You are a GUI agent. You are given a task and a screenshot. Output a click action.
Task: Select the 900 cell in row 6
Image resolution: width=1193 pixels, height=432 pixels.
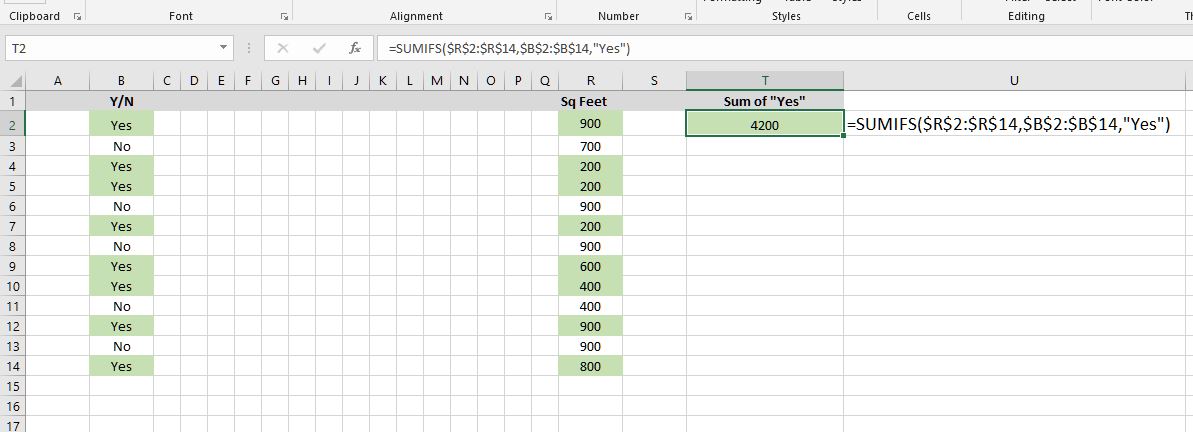590,206
